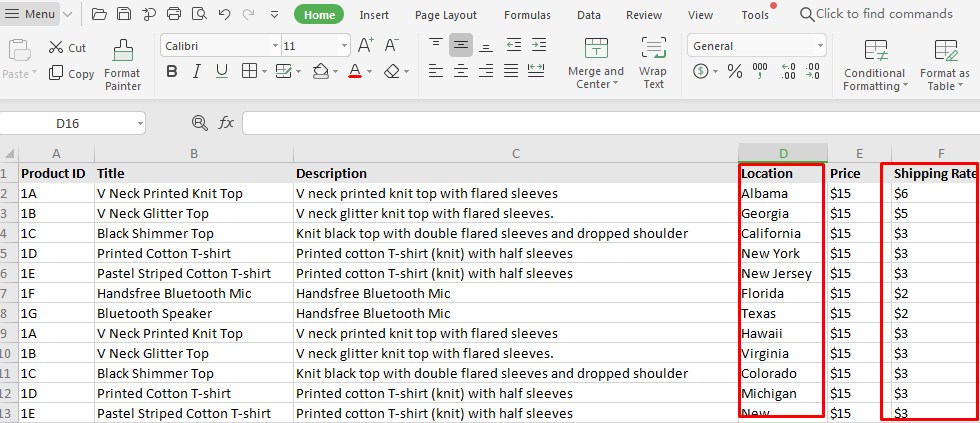Open the Calibri font name dropdown
The width and height of the screenshot is (980, 423).
coord(275,46)
